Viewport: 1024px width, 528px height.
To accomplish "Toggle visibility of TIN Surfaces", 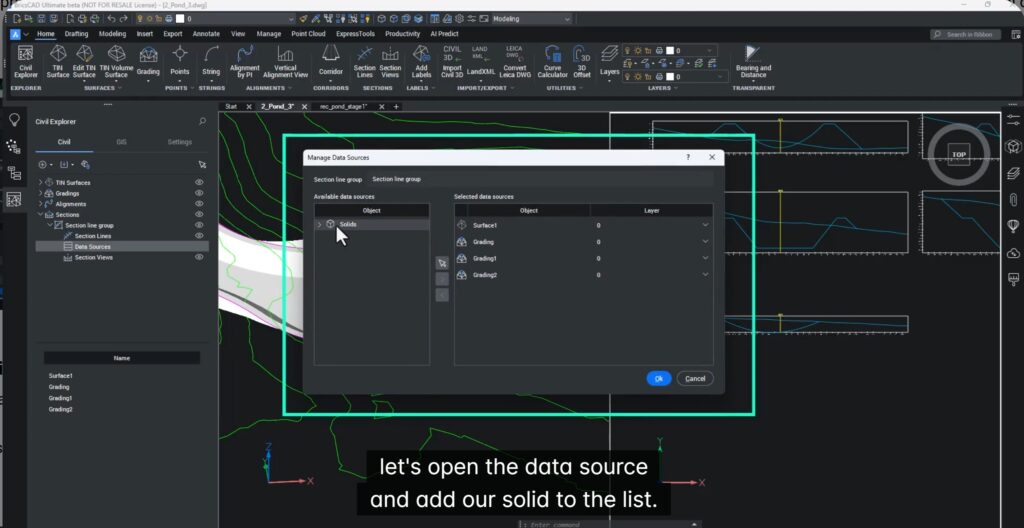I will point(199,182).
